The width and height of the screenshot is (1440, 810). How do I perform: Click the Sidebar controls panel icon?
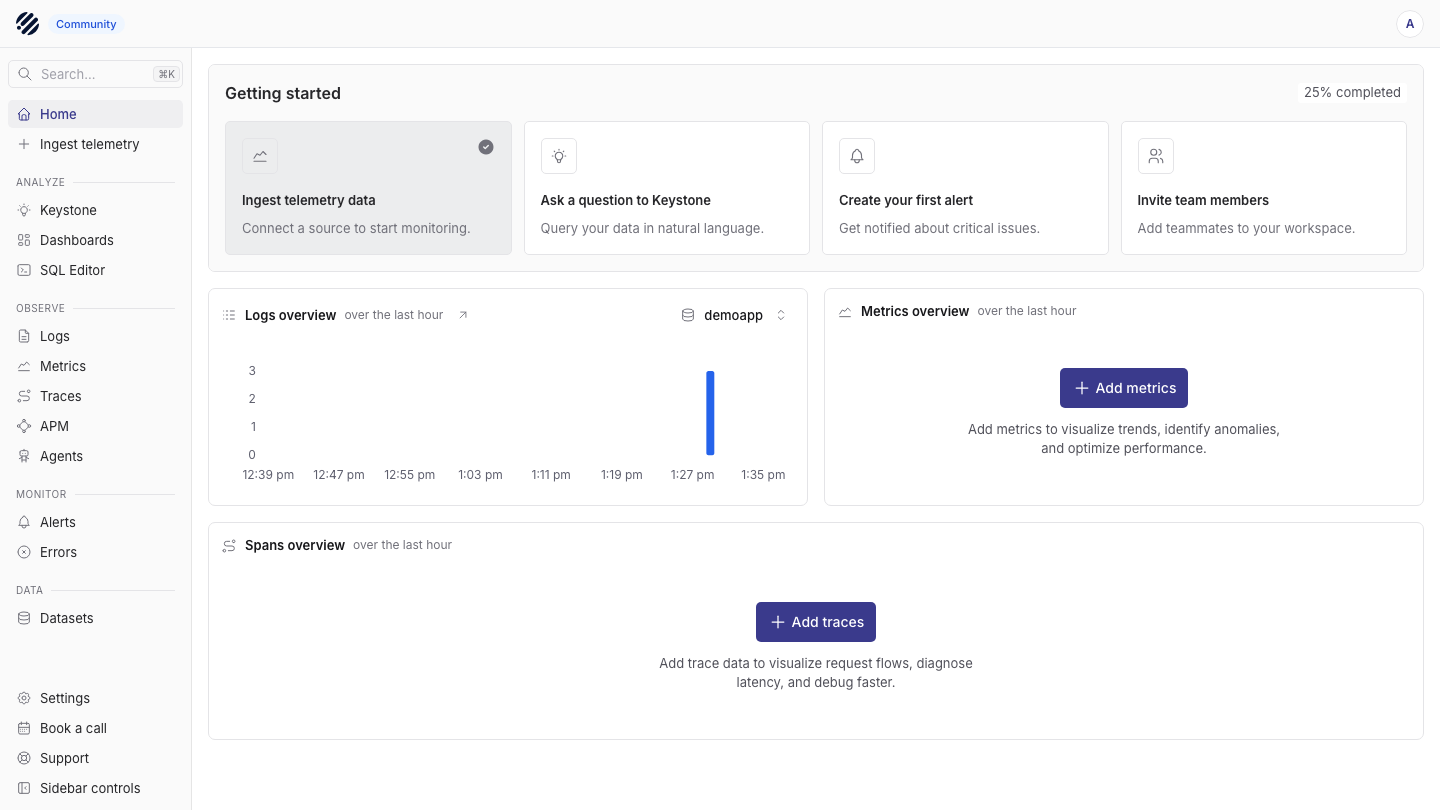click(x=24, y=788)
